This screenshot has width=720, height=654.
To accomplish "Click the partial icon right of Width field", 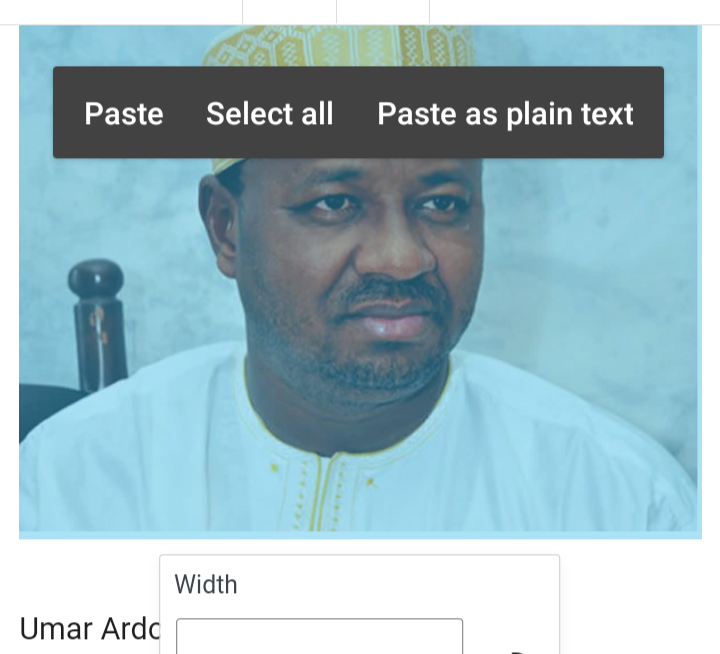I will coord(519,650).
